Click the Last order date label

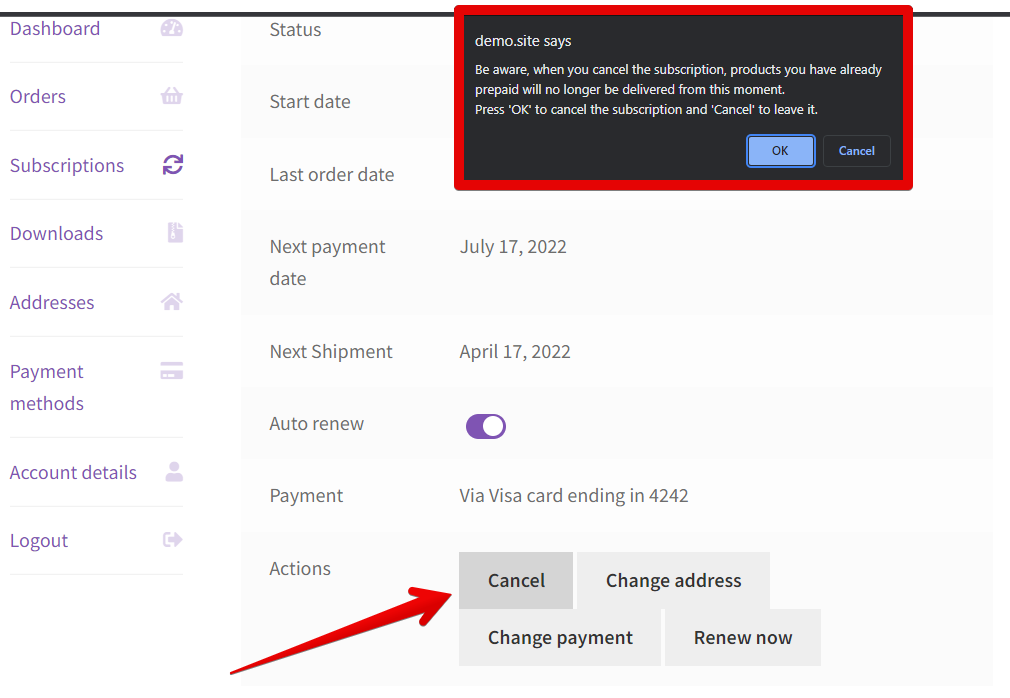click(x=332, y=175)
